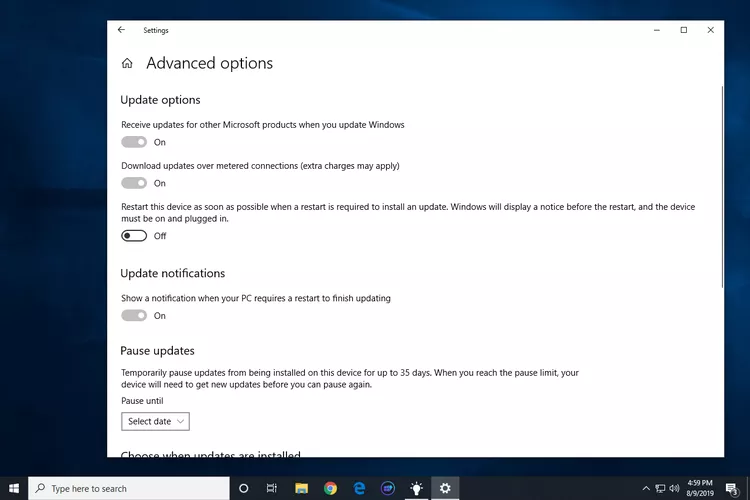Enable restart this device as soon as possible
The height and width of the screenshot is (500, 750).
134,236
